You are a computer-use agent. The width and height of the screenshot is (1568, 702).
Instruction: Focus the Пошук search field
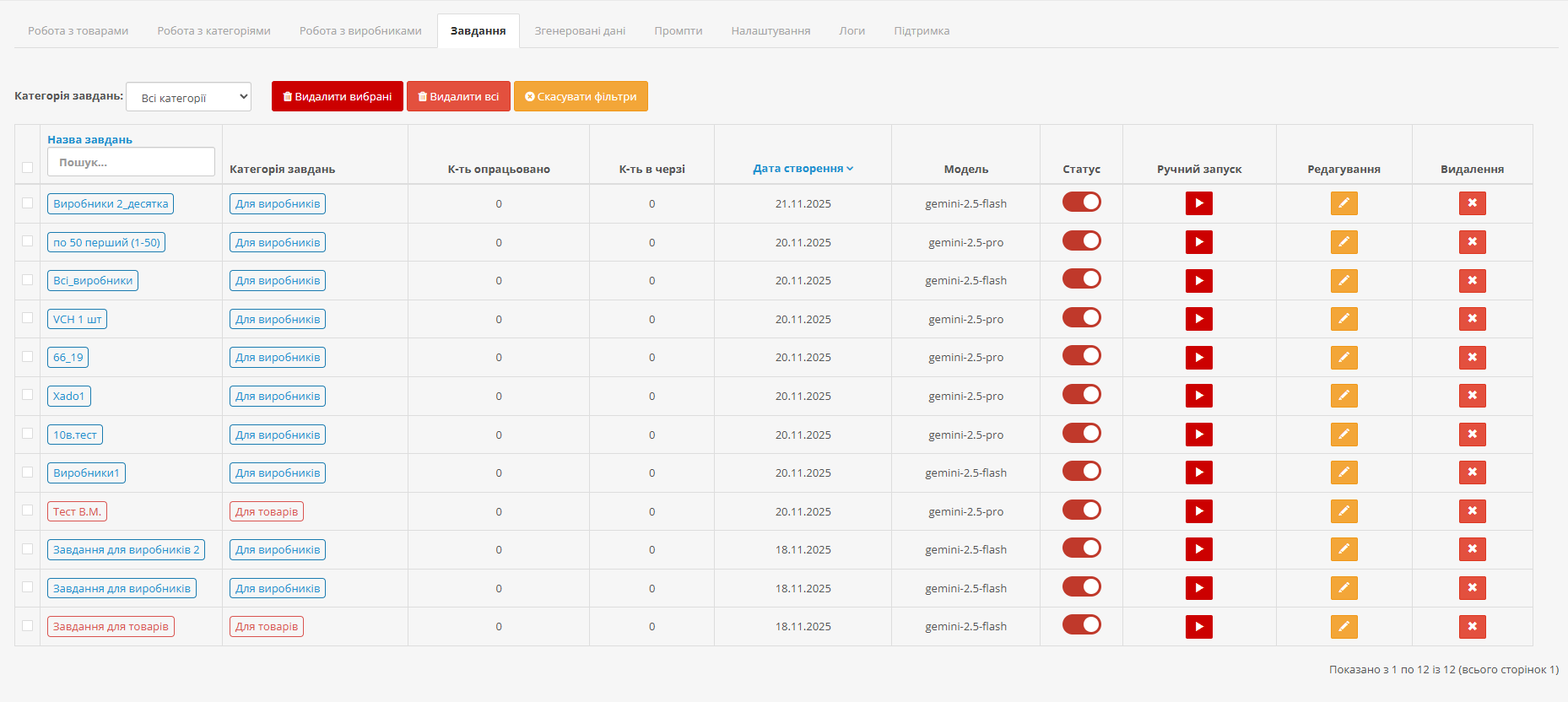pos(131,162)
